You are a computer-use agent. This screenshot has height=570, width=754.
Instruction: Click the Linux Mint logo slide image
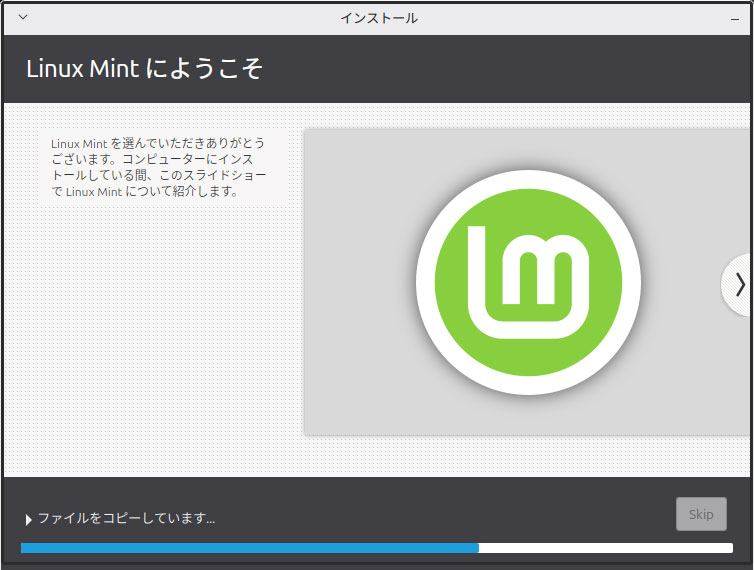(528, 282)
